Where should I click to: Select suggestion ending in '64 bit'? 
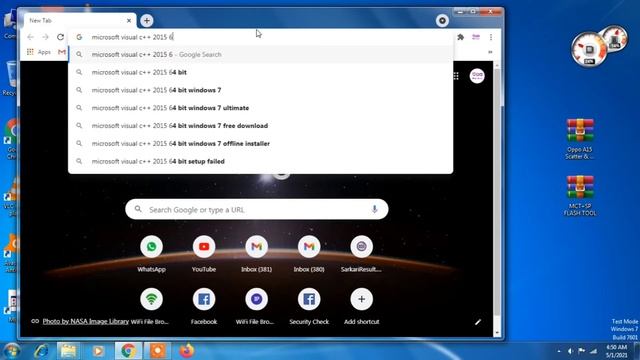click(260, 72)
